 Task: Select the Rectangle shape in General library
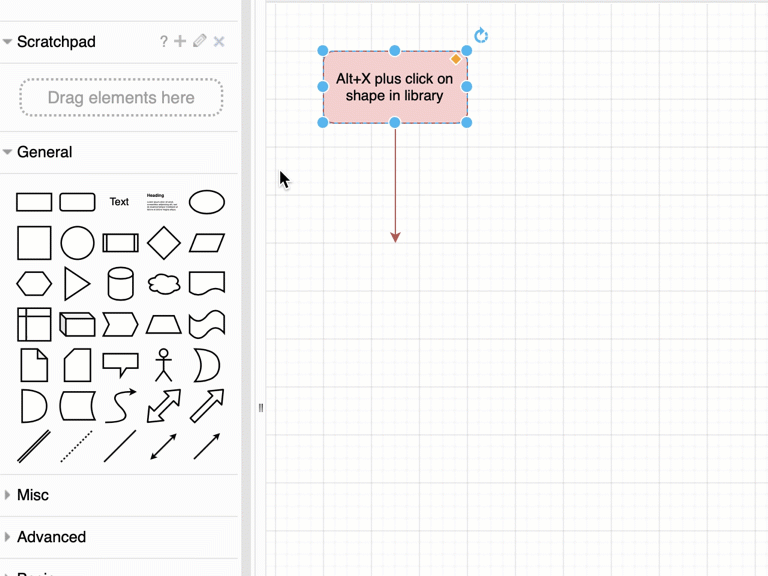coord(34,202)
